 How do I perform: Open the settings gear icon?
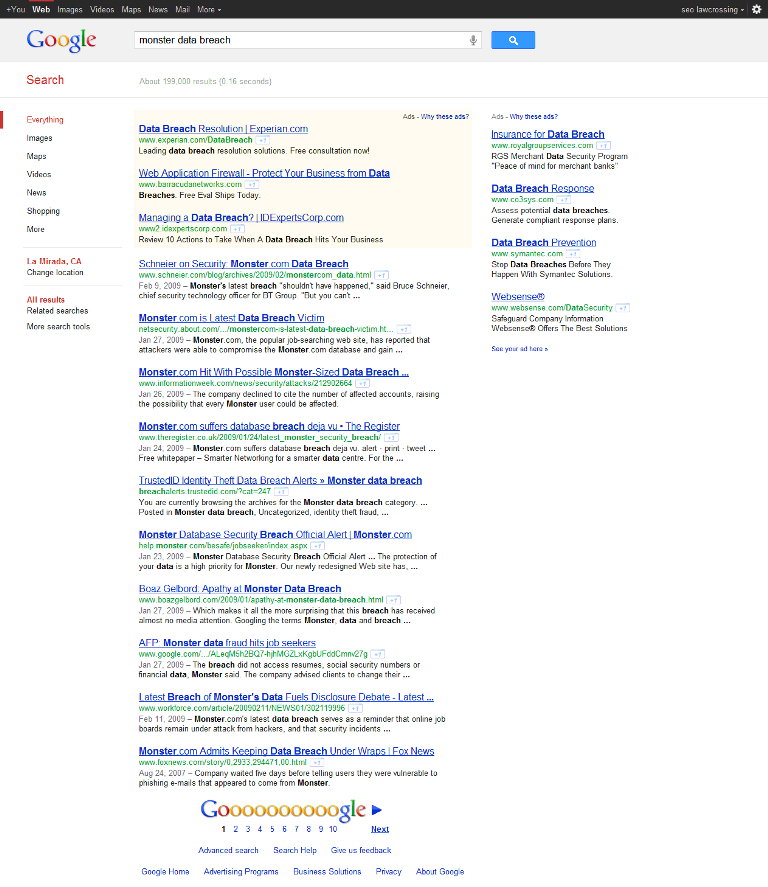pyautogui.click(x=756, y=9)
